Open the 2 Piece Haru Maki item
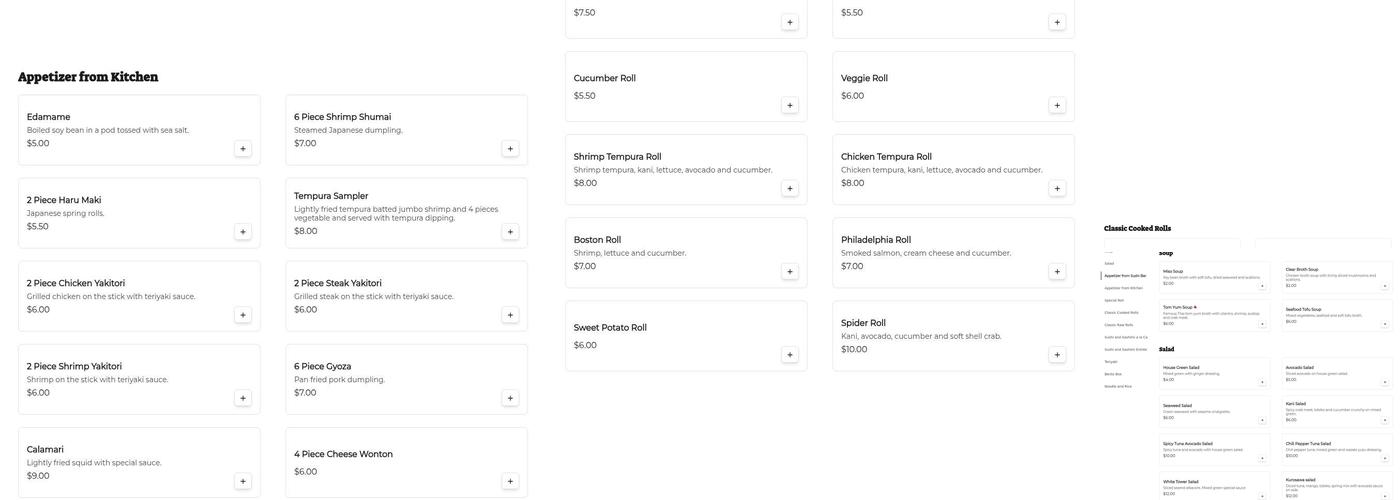The image size is (1400, 500). (64, 200)
